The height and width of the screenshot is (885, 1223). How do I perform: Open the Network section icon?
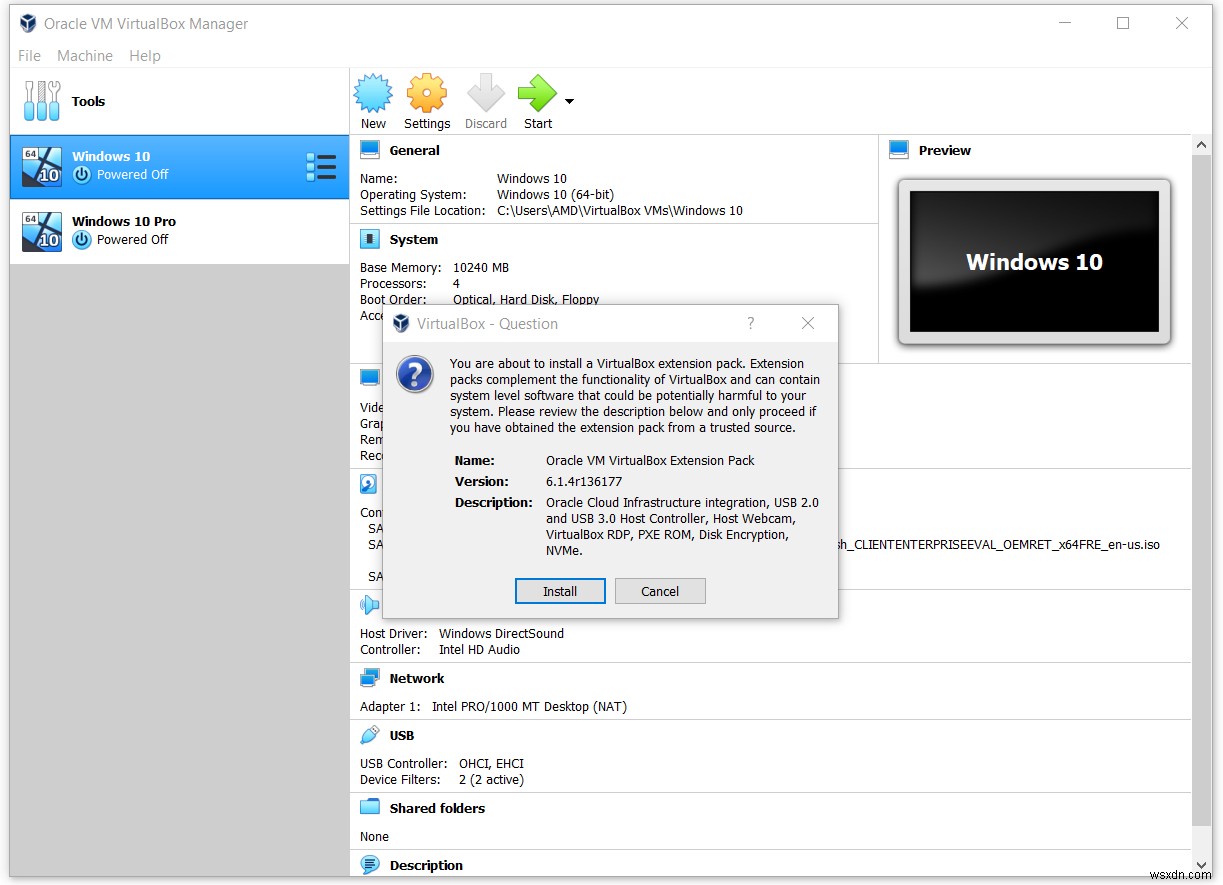point(368,678)
